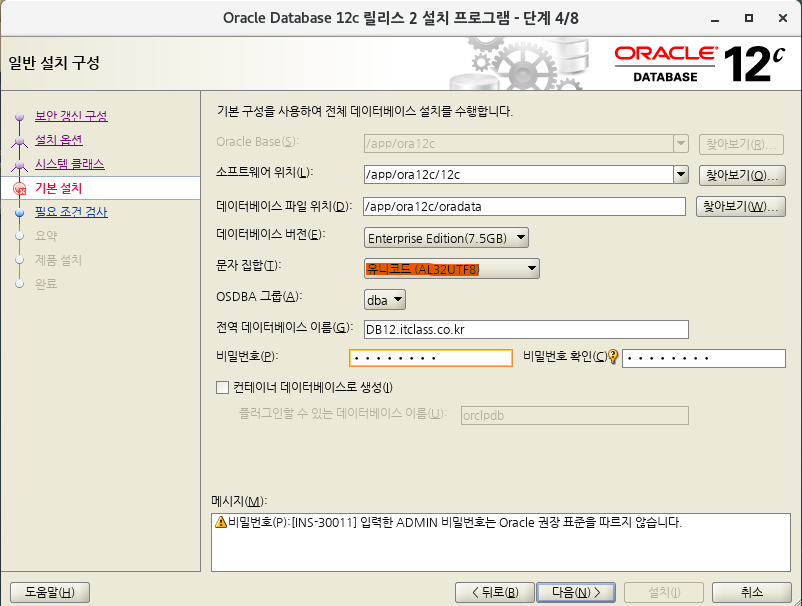The width and height of the screenshot is (802, 606).
Task: Click 찾아보기(W) for database file location
Action: (741, 207)
